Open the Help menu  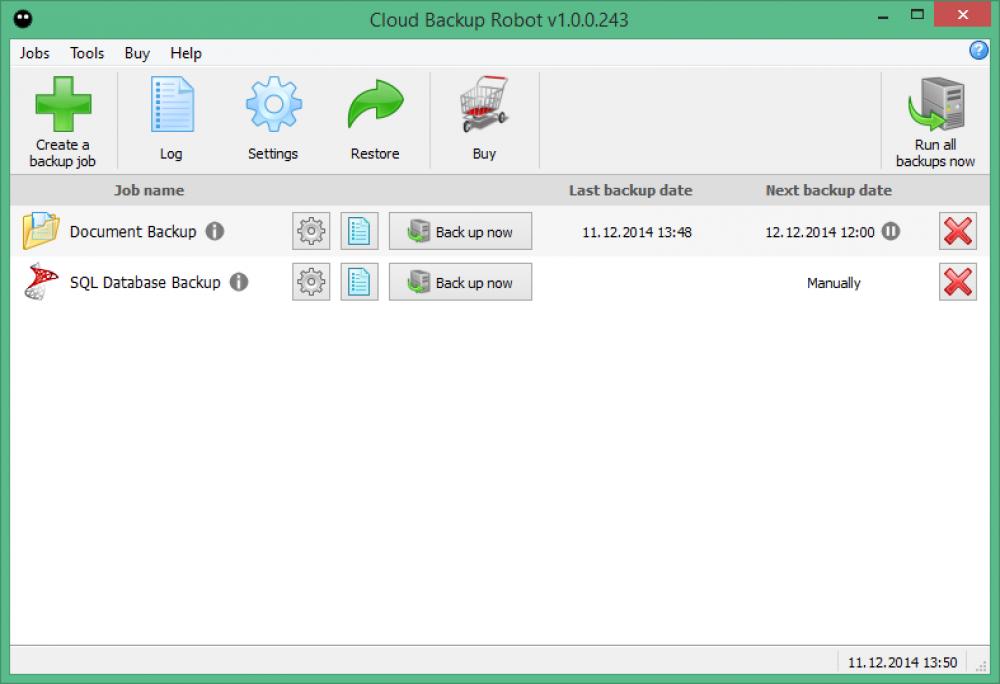185,53
